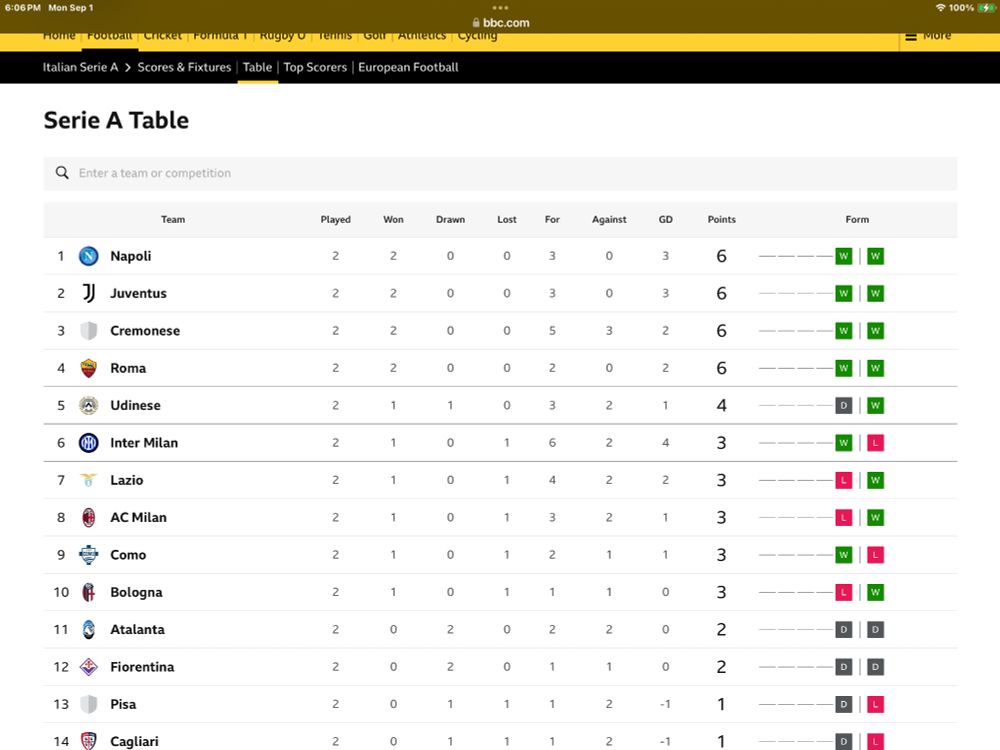Click the Serie A Table heading
Screen dimensions: 1000x750
point(116,121)
